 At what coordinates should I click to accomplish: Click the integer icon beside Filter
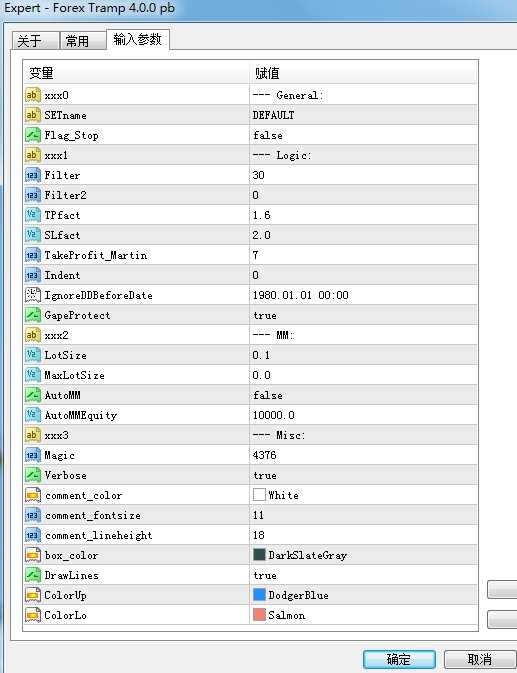(33, 175)
